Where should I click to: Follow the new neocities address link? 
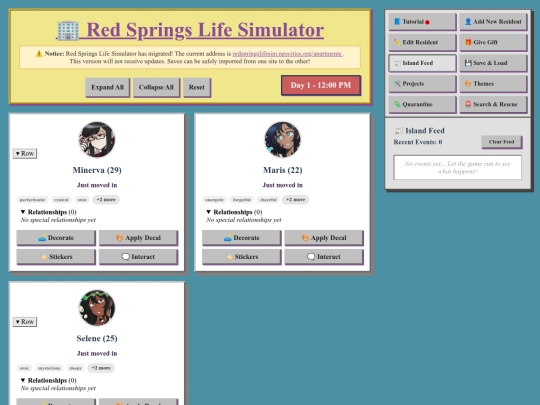[287, 54]
